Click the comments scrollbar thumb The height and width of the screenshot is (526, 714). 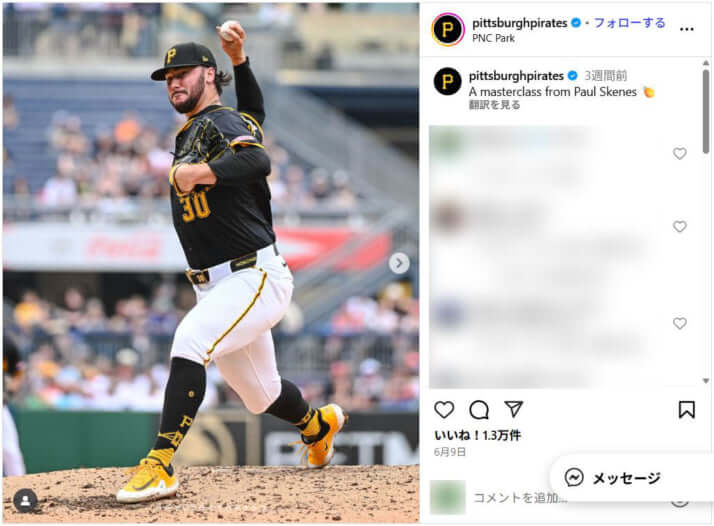[x=706, y=111]
